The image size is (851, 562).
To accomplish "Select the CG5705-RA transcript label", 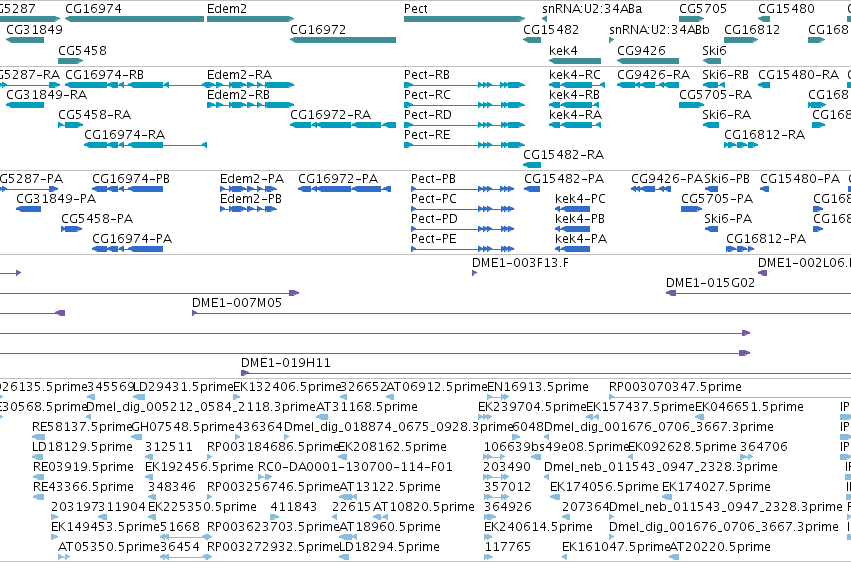I will pyautogui.click(x=715, y=94).
